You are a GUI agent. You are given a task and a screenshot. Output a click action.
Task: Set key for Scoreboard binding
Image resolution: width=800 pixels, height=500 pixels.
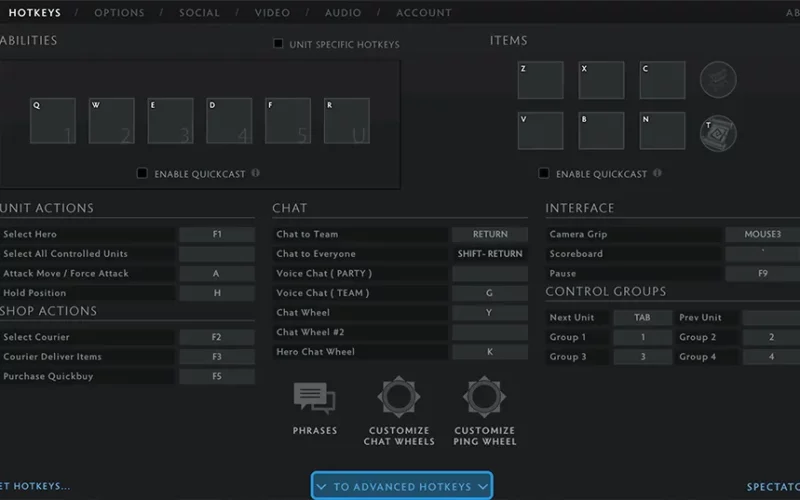[x=763, y=254]
